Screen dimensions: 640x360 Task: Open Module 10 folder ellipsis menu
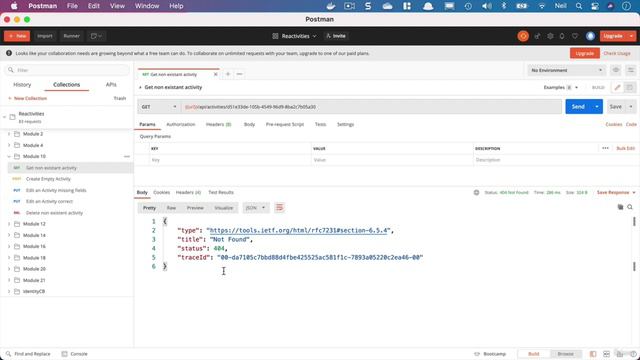tap(127, 156)
